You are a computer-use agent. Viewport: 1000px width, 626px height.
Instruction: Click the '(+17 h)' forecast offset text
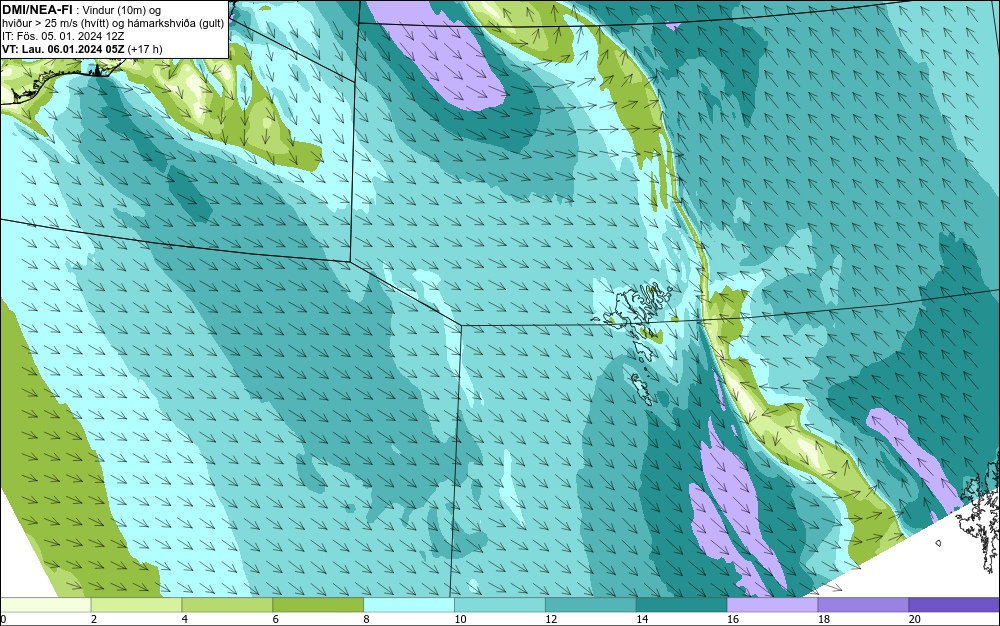(x=145, y=49)
